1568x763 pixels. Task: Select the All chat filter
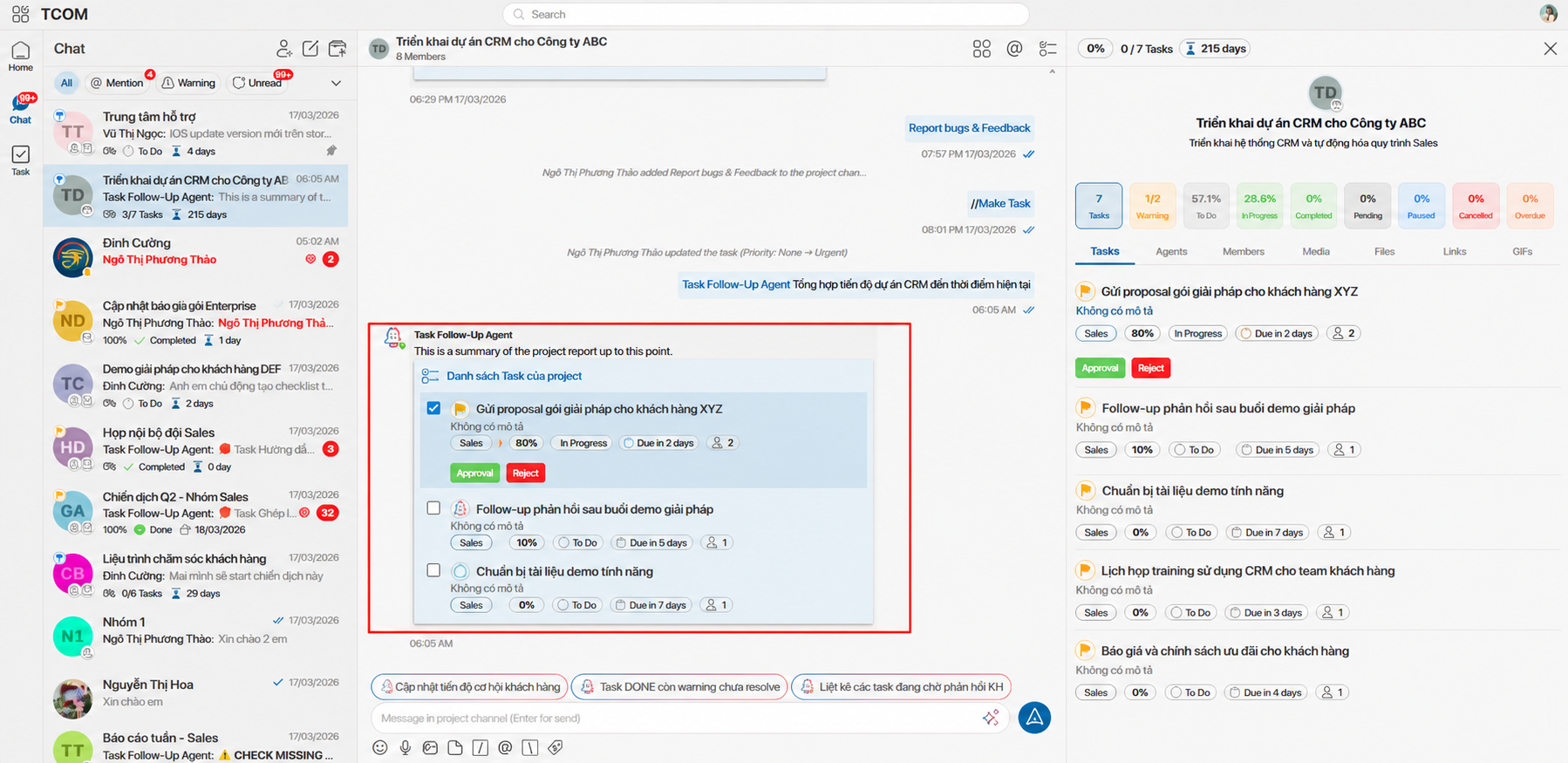tap(66, 83)
